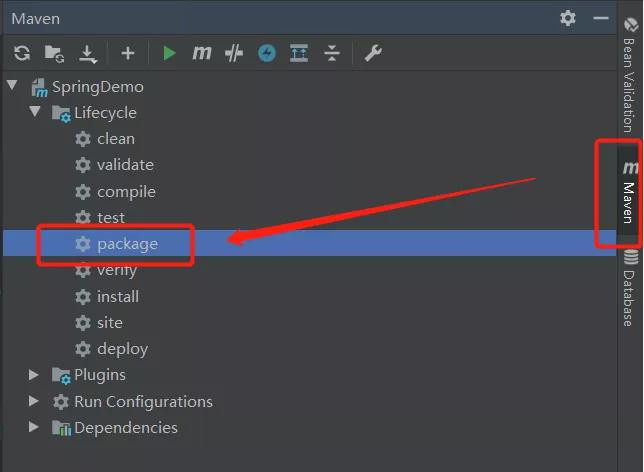The height and width of the screenshot is (472, 644).
Task: Open Maven settings wrench icon
Action: 373,53
